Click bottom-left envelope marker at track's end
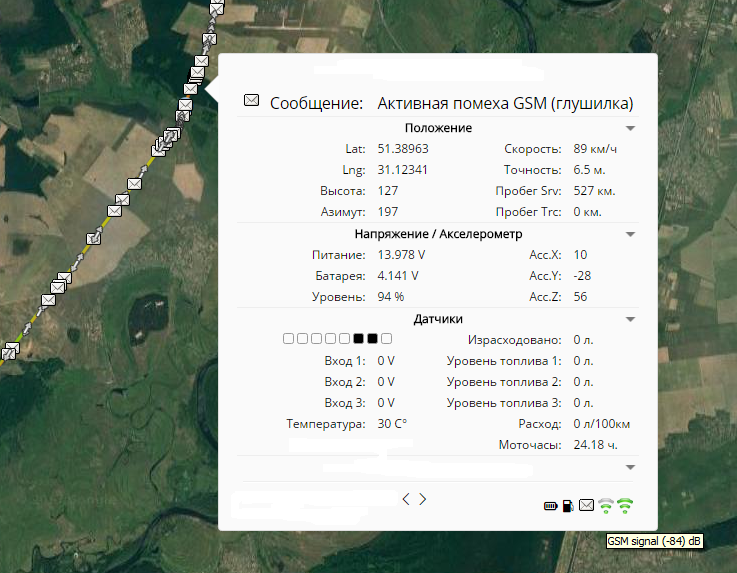 pyautogui.click(x=10, y=351)
